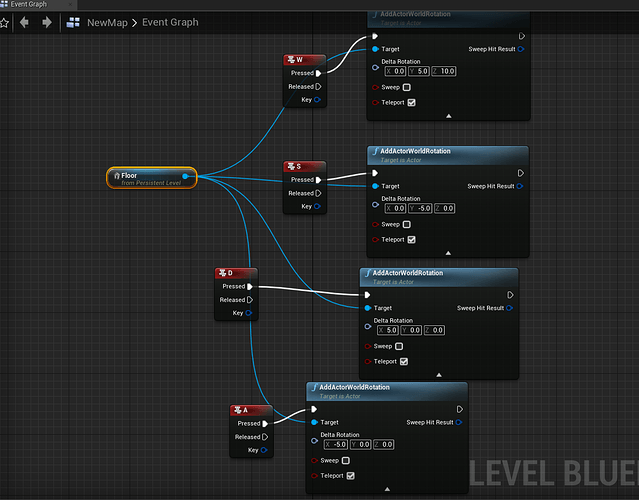Click Event Graph breadcrumb link

tap(170, 22)
